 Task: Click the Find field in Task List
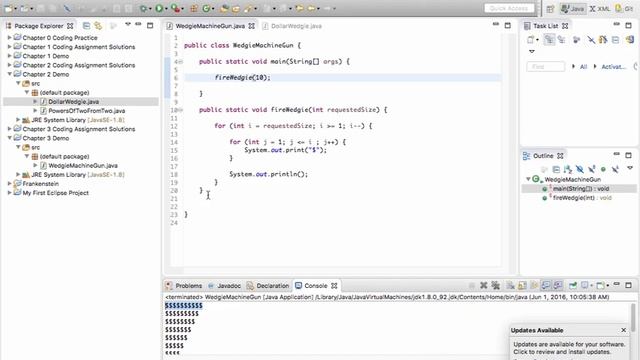coord(546,67)
